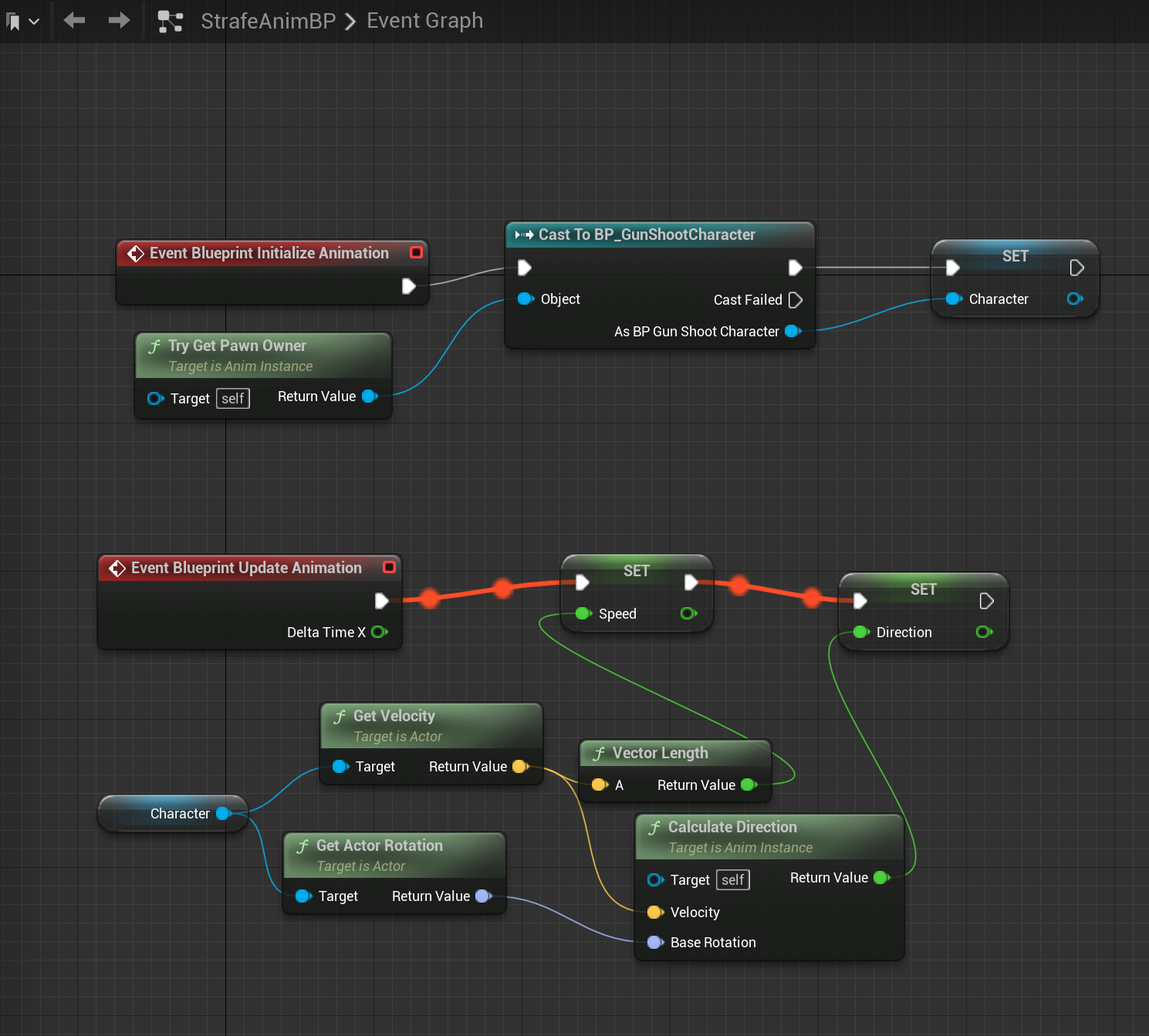Select the Event Graph breadcrumb
The width and height of the screenshot is (1149, 1036).
point(424,21)
